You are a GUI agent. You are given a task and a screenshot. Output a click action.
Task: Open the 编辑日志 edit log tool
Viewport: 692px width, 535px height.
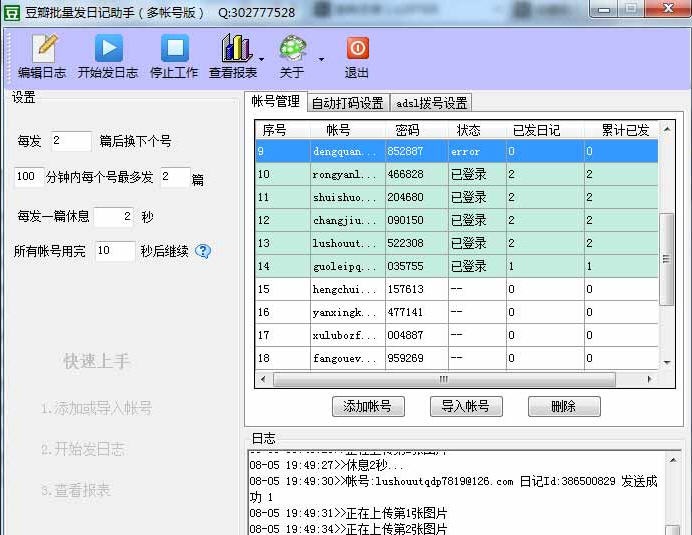(x=42, y=56)
